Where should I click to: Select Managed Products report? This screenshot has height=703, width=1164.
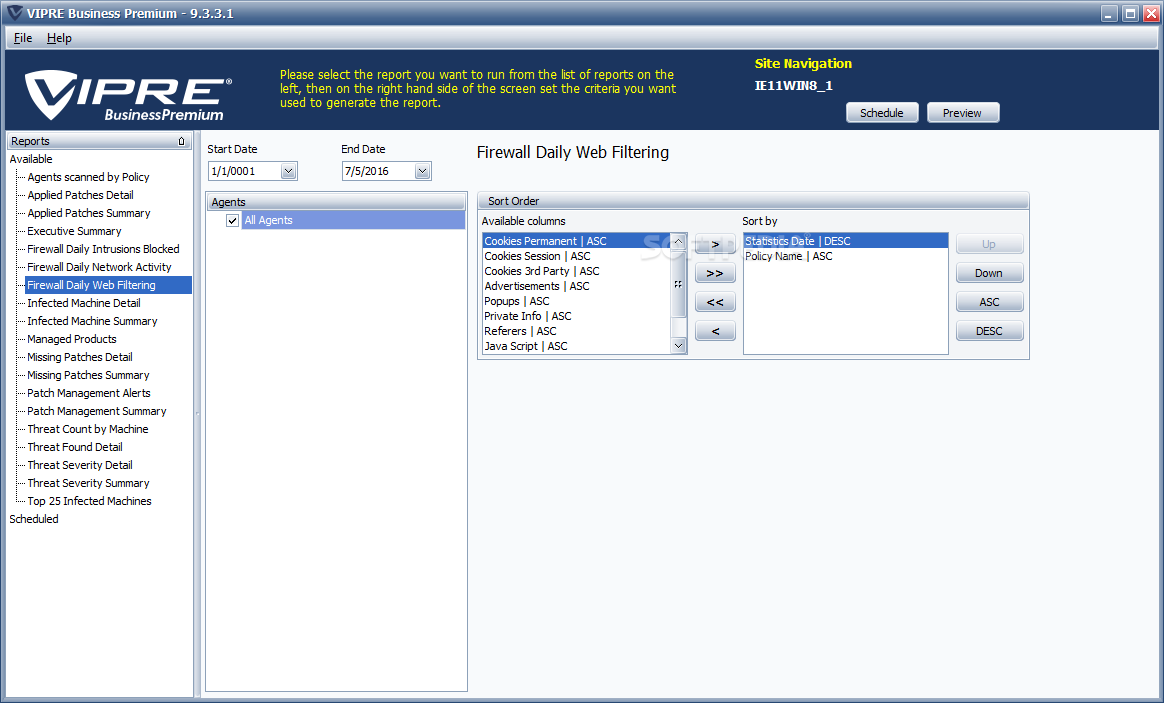71,339
